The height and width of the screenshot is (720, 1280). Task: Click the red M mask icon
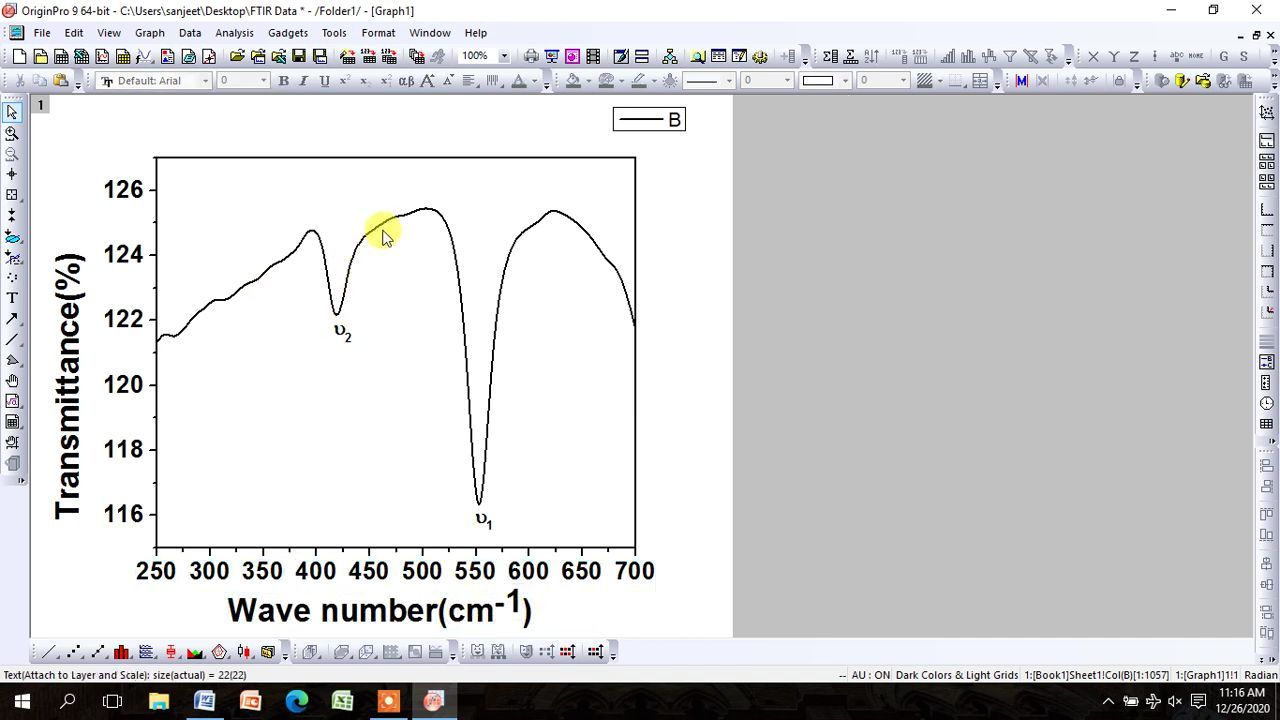click(1021, 81)
